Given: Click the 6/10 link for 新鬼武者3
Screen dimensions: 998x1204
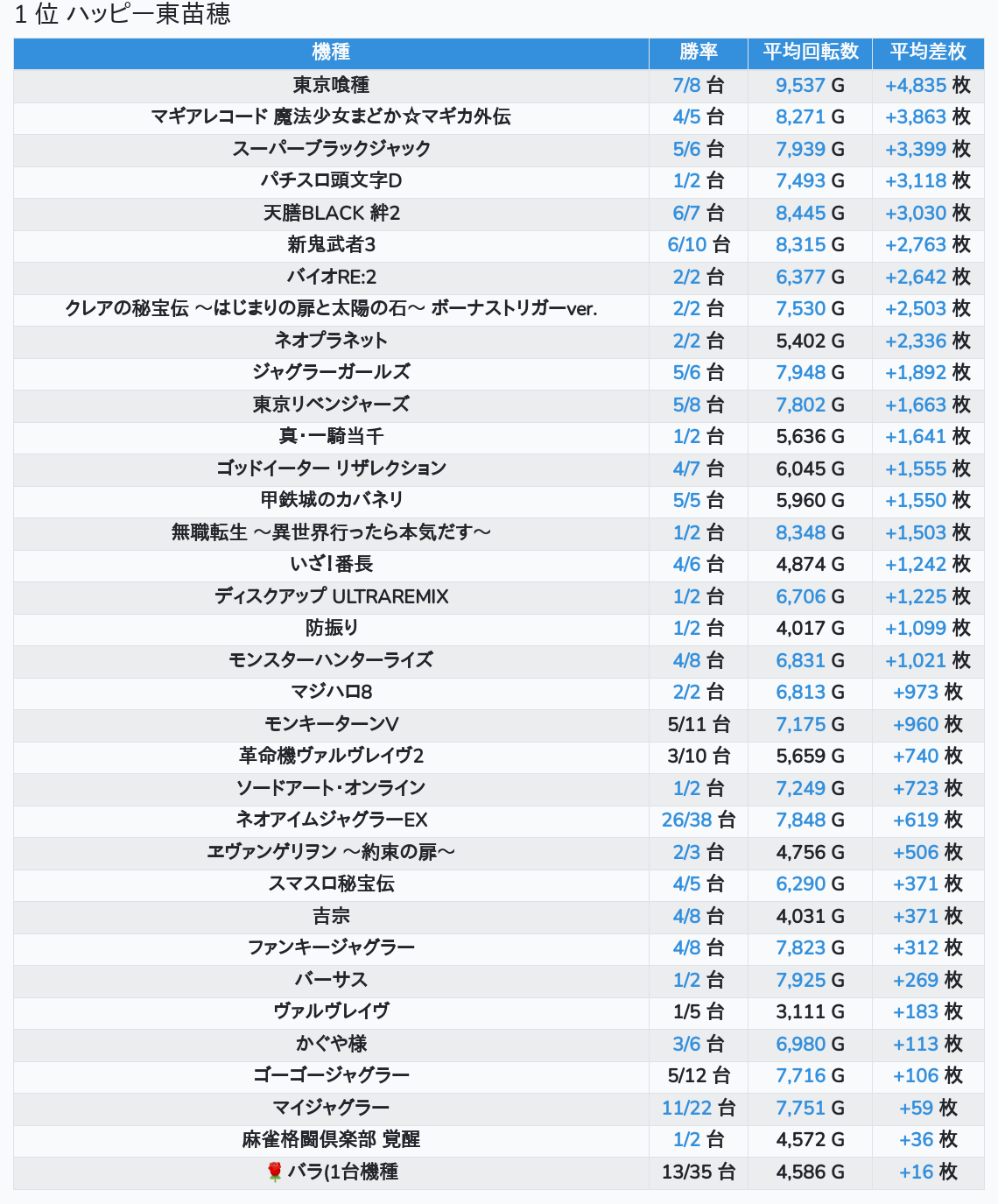Looking at the screenshot, I should [x=687, y=245].
